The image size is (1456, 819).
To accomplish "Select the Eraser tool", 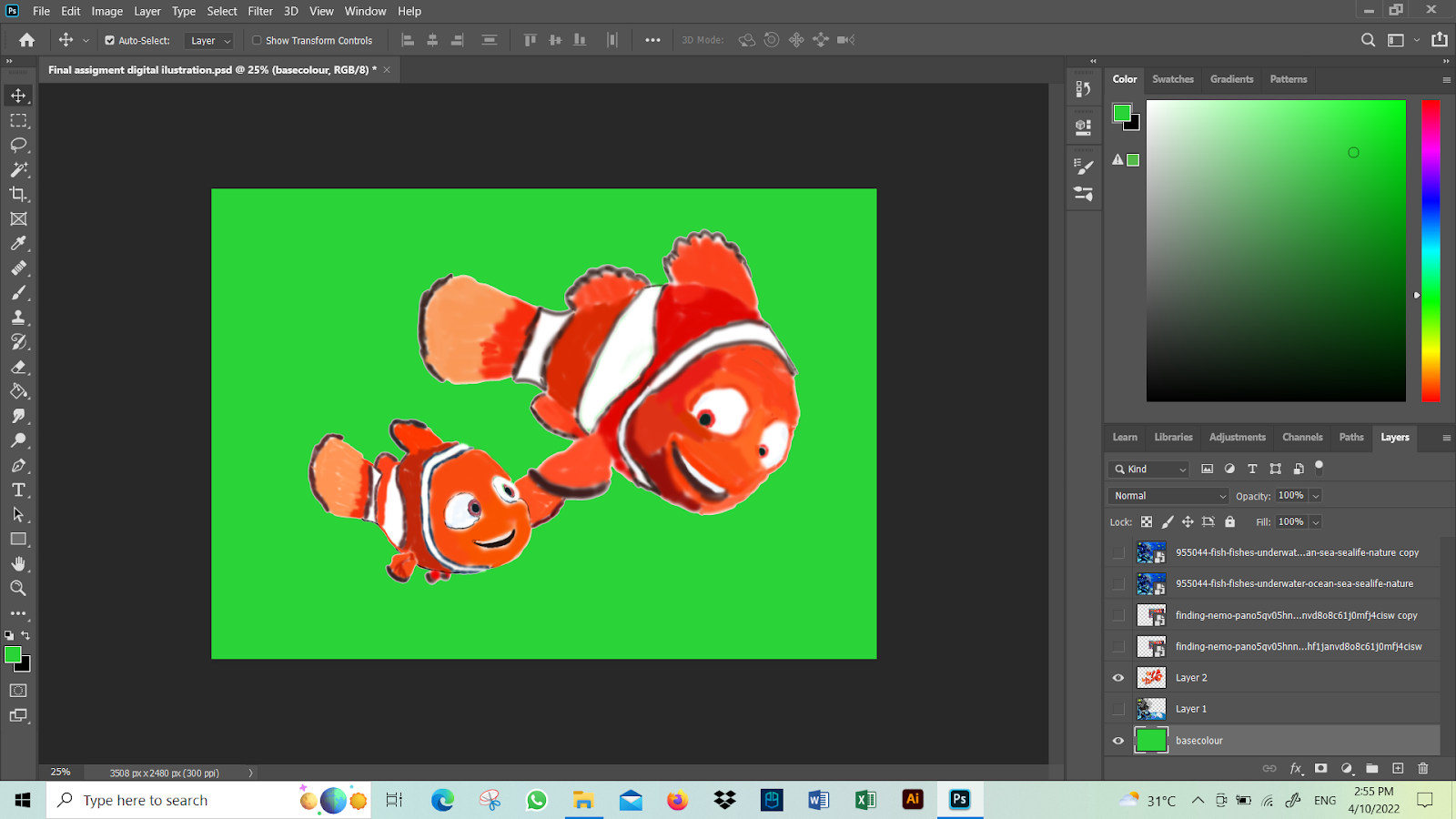I will pos(18,367).
